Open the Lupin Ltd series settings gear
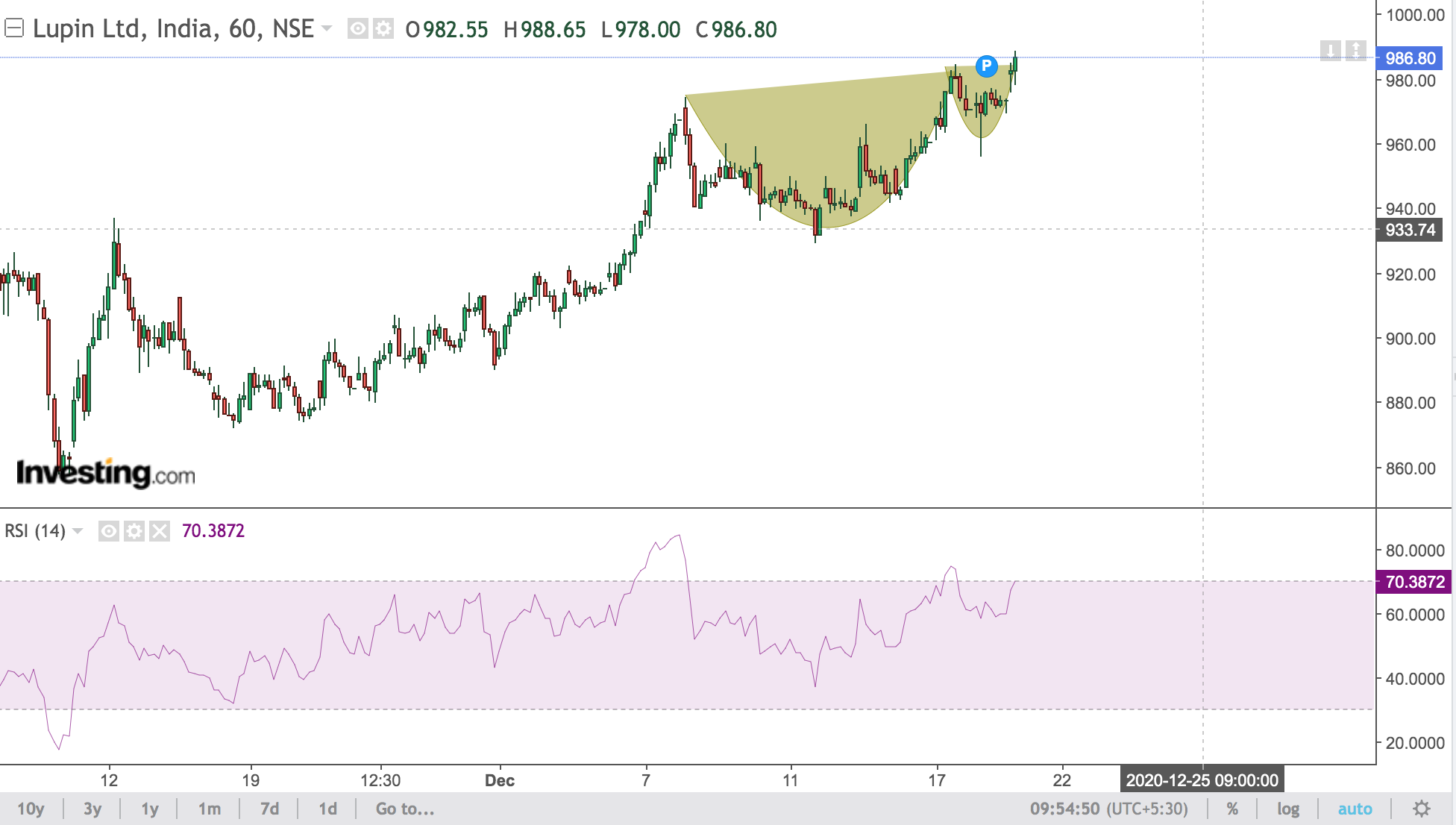 coord(383,29)
